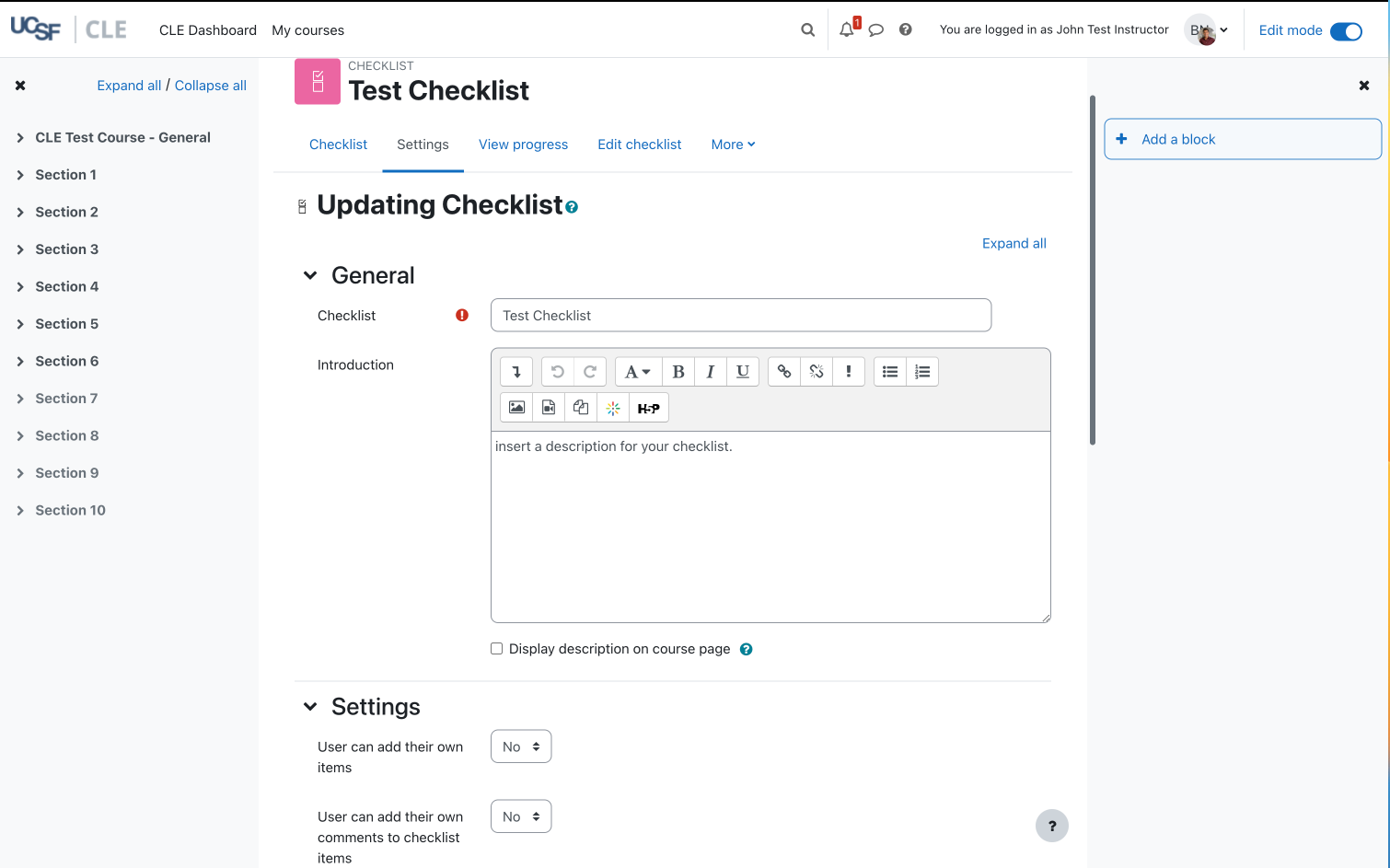Screen dimensions: 1390x868
Task: Undo the last edit in the introduction editor
Action: 557,372
